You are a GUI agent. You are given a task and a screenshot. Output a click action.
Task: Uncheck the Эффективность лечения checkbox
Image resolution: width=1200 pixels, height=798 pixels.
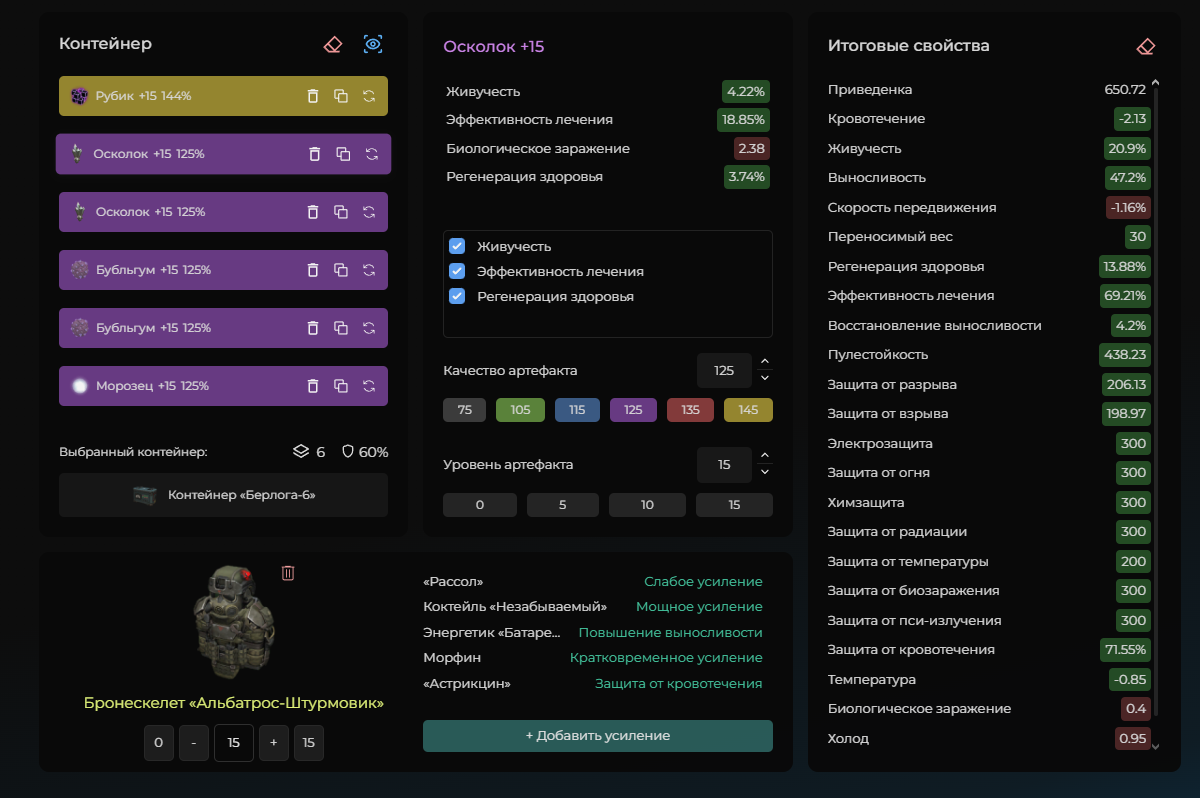pos(457,271)
